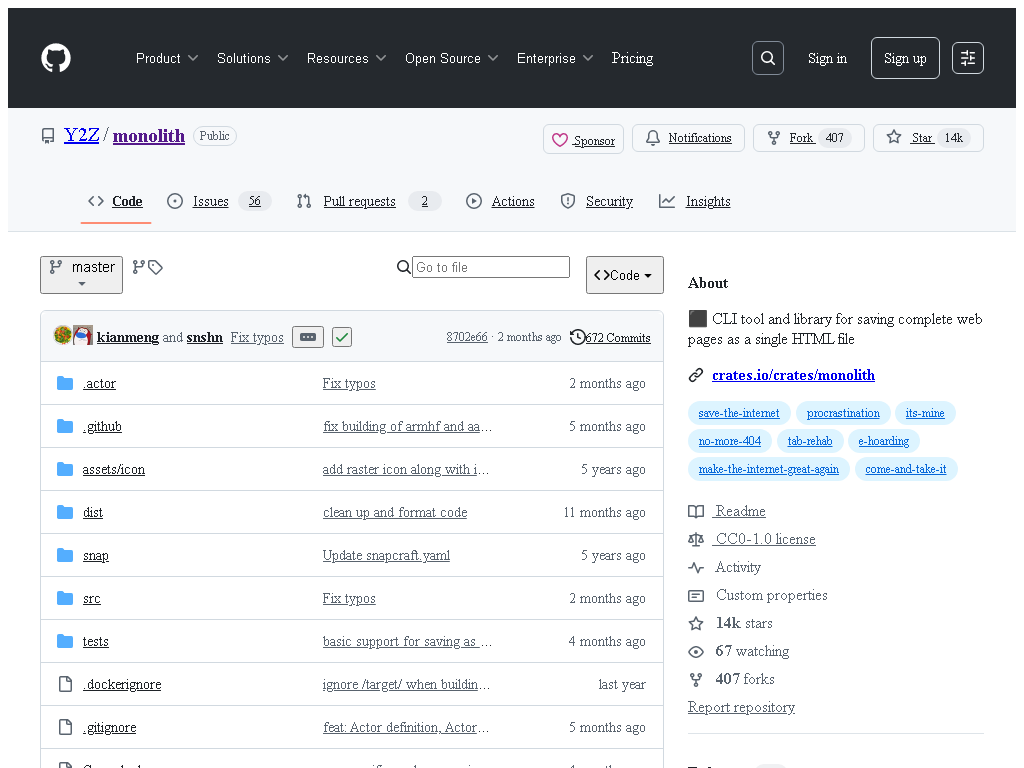View tags via the tag icon

(155, 267)
